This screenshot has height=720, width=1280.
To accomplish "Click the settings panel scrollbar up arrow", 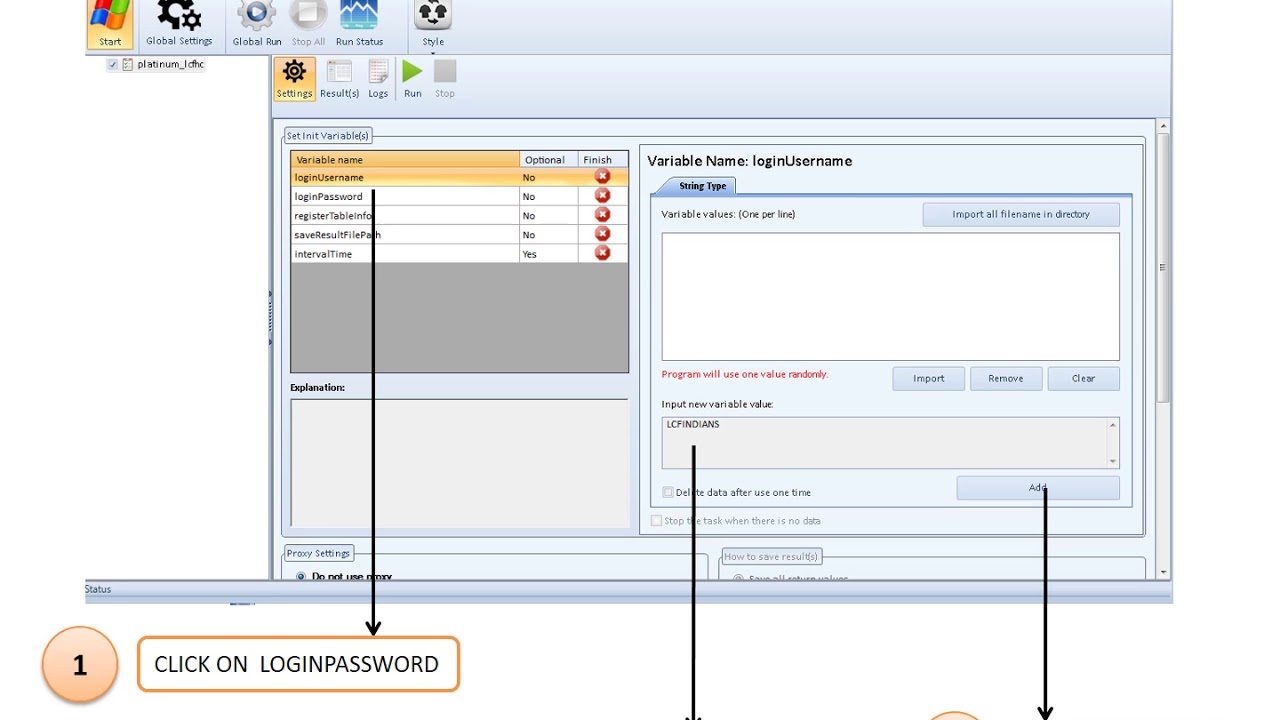I will [x=1163, y=127].
